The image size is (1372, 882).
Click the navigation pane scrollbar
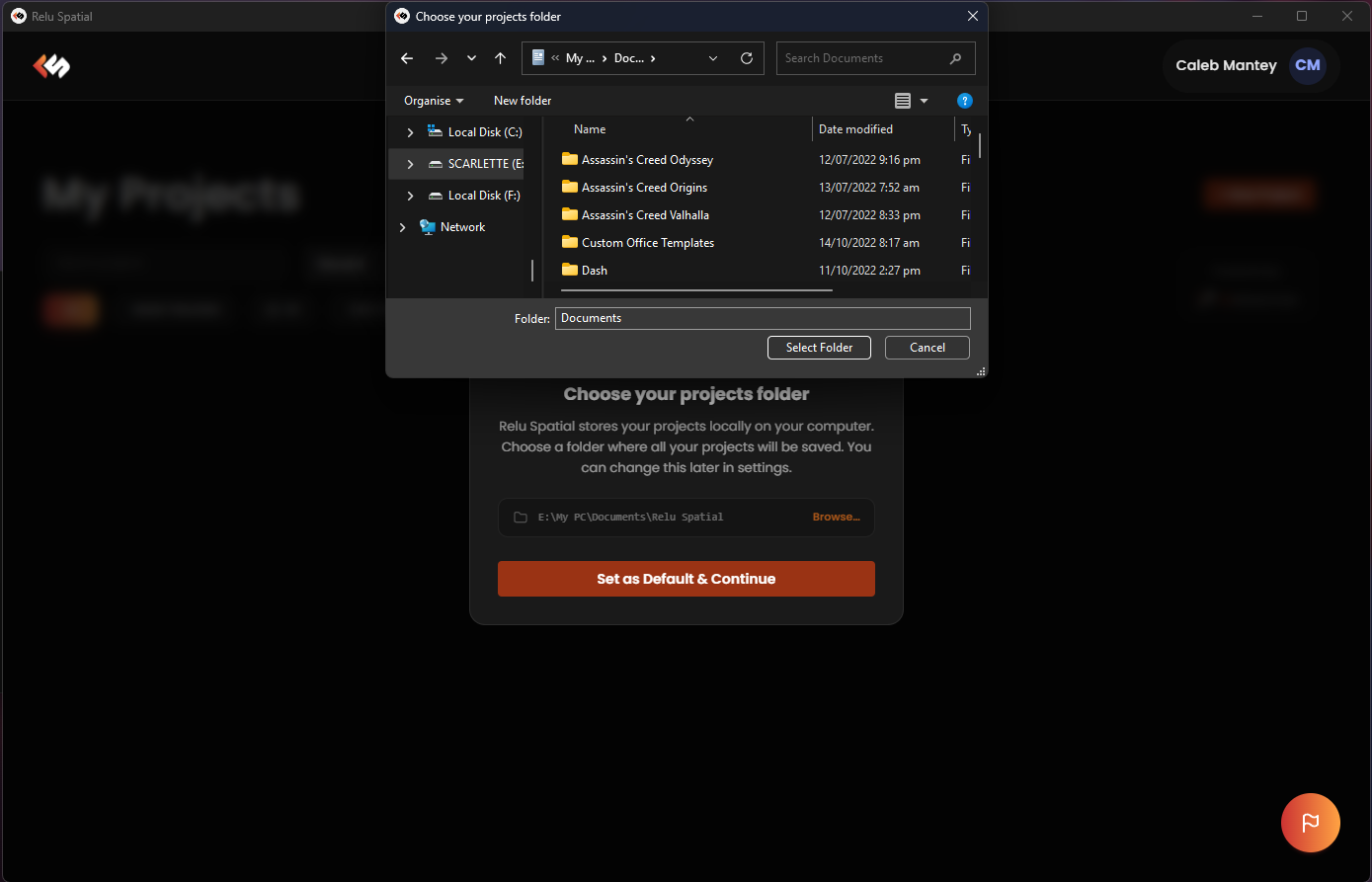coord(532,270)
